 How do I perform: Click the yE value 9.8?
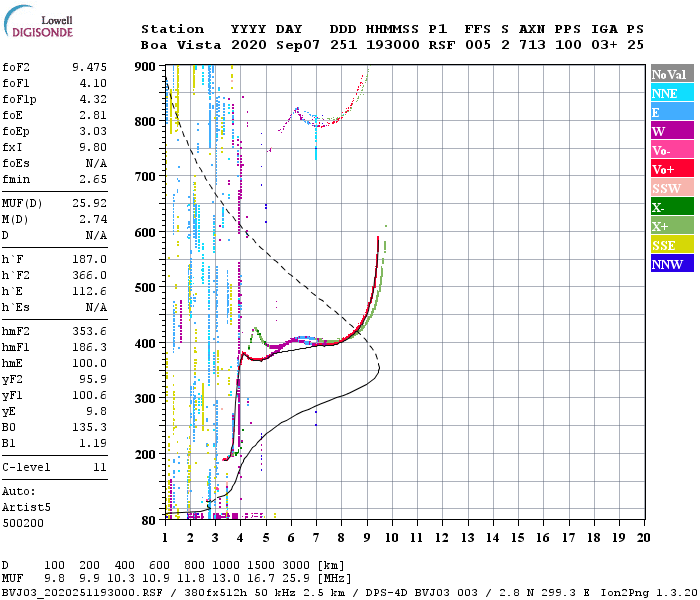click(96, 412)
